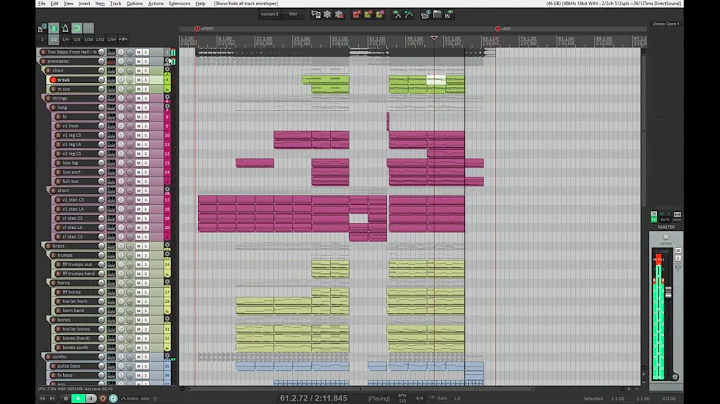Collapse the choir folder track
The width and height of the screenshot is (720, 404).
tap(167, 70)
